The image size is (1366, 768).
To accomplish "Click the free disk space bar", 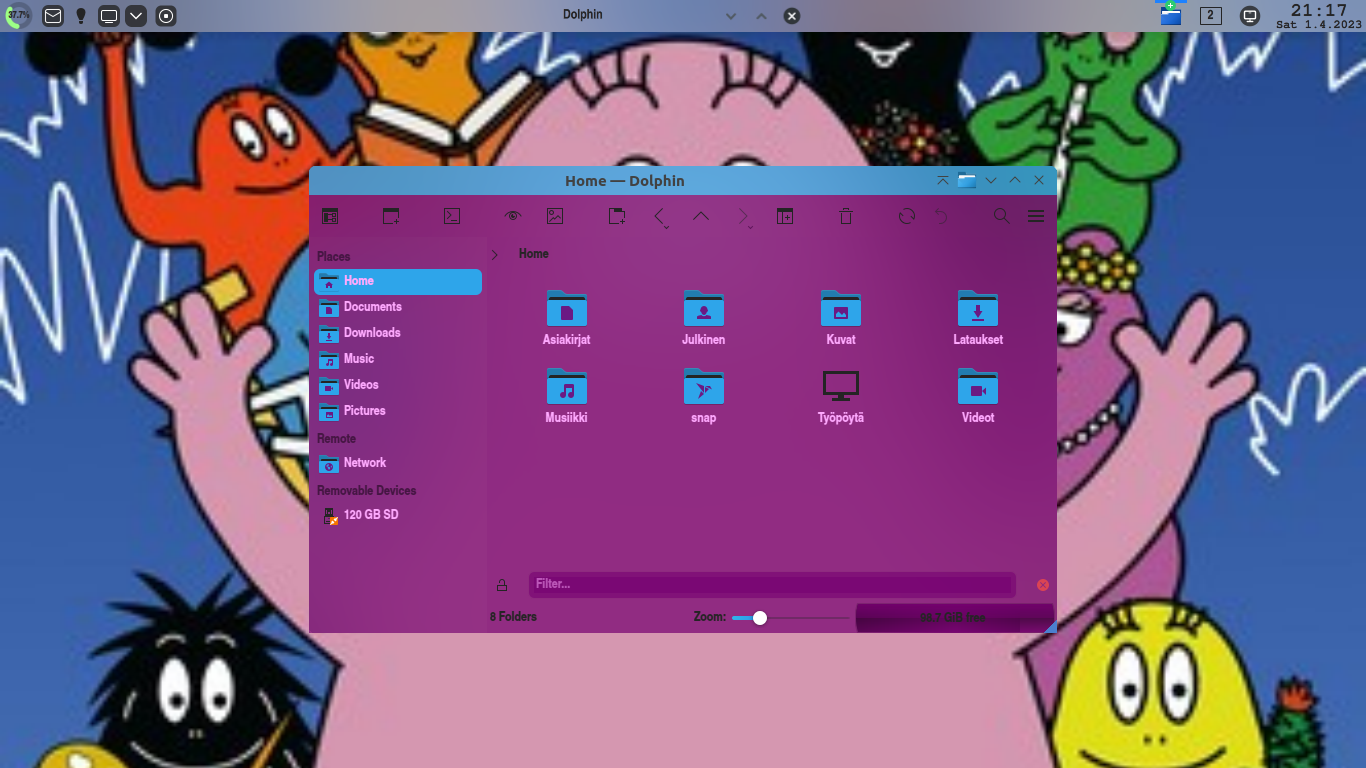I will (955, 617).
